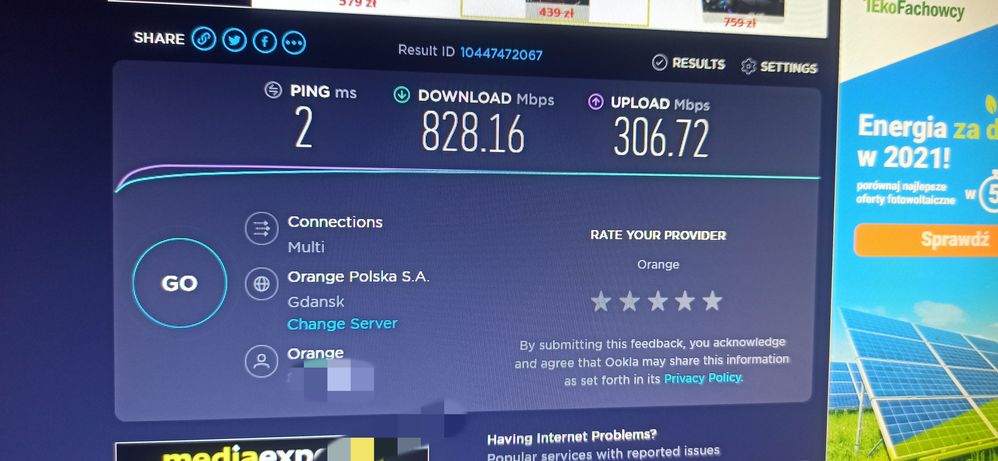Rate provider with first star

[x=601, y=301]
